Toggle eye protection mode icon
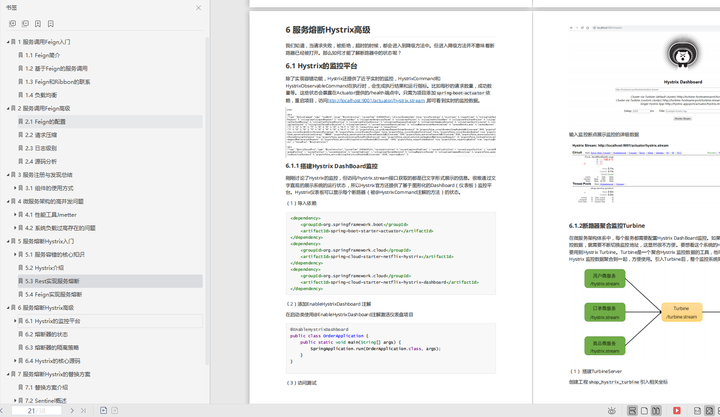The height and width of the screenshot is (417, 720). tap(611, 411)
